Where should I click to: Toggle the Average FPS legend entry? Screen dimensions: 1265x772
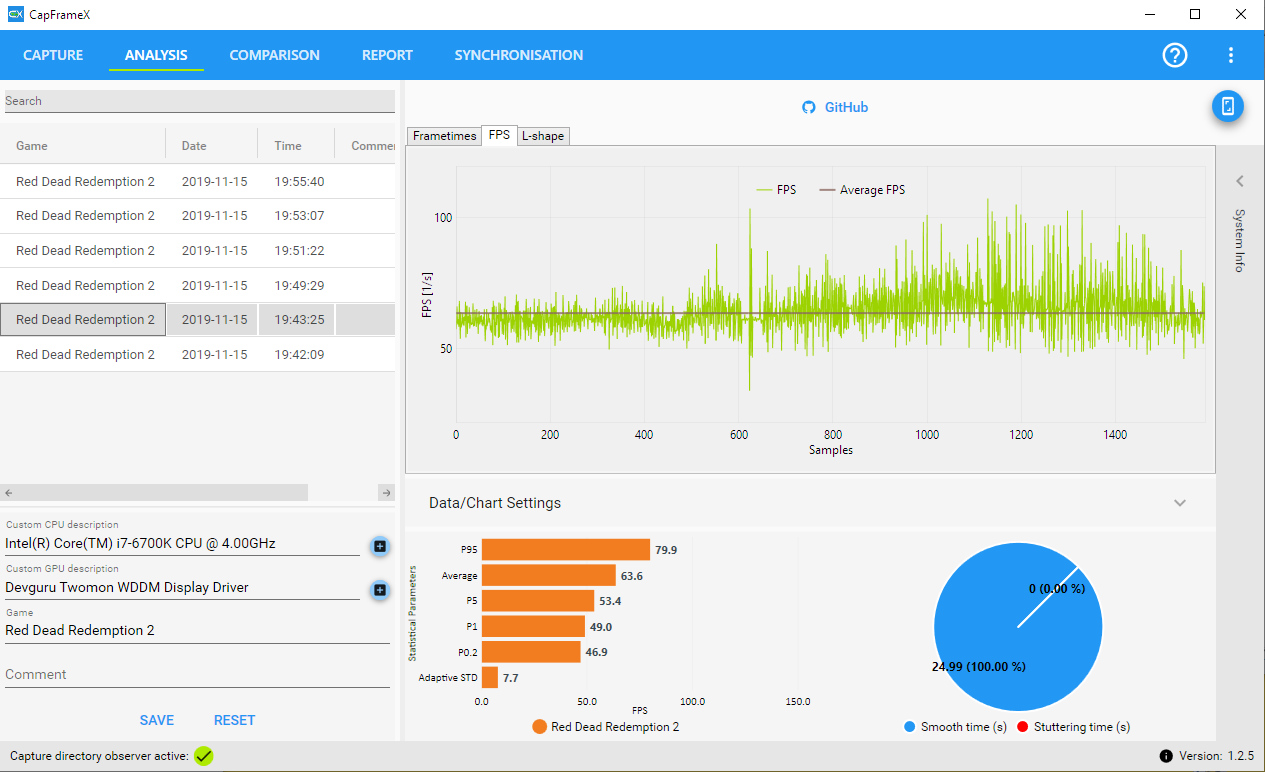point(862,190)
